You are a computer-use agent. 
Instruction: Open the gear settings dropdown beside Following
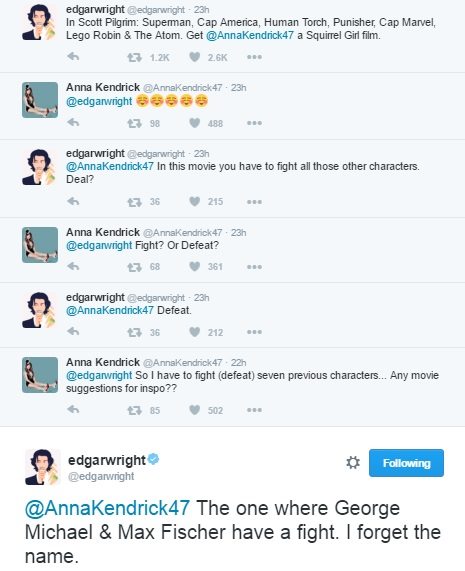click(x=352, y=463)
